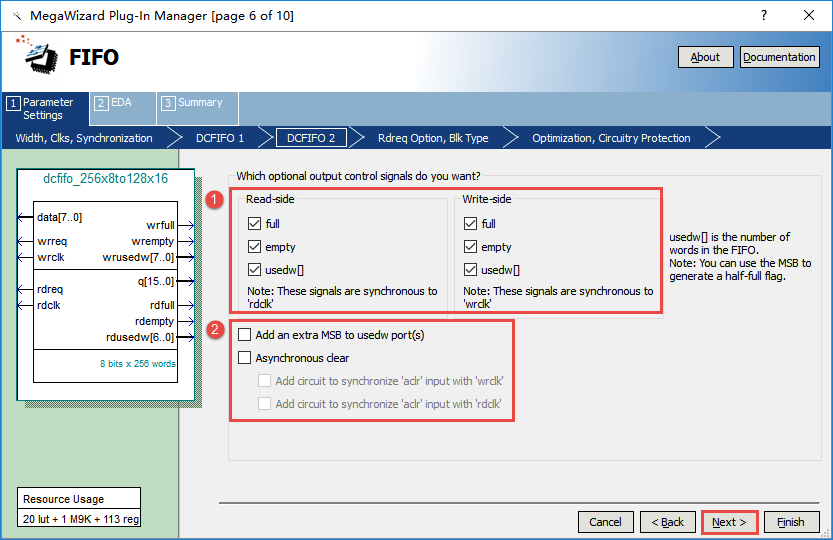Click the FIFO chip logo icon
Viewport: 833px width, 540px height.
pos(38,55)
